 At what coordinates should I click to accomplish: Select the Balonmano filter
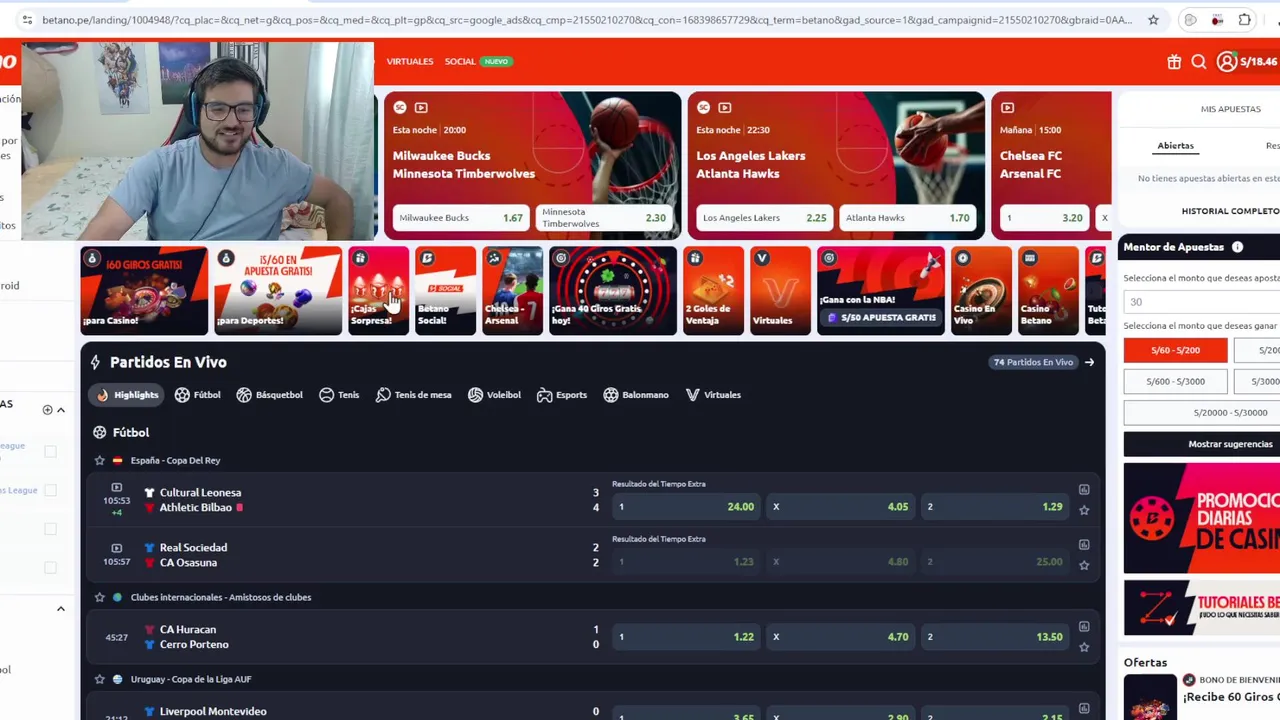tap(636, 395)
